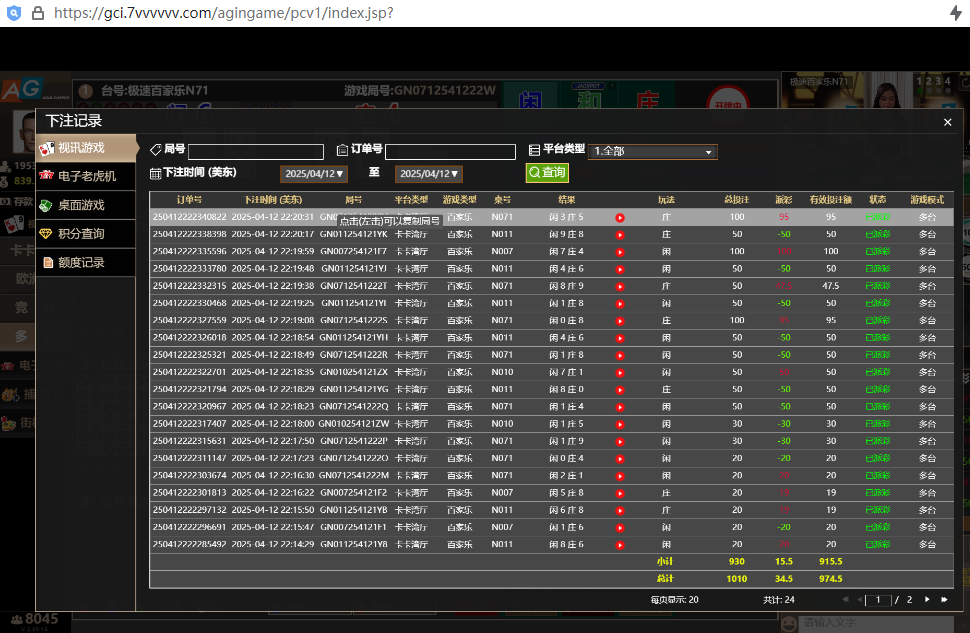Screen dimensions: 970x633
Task: Select 视讯游戏 tab in sidebar
Action: [86, 148]
